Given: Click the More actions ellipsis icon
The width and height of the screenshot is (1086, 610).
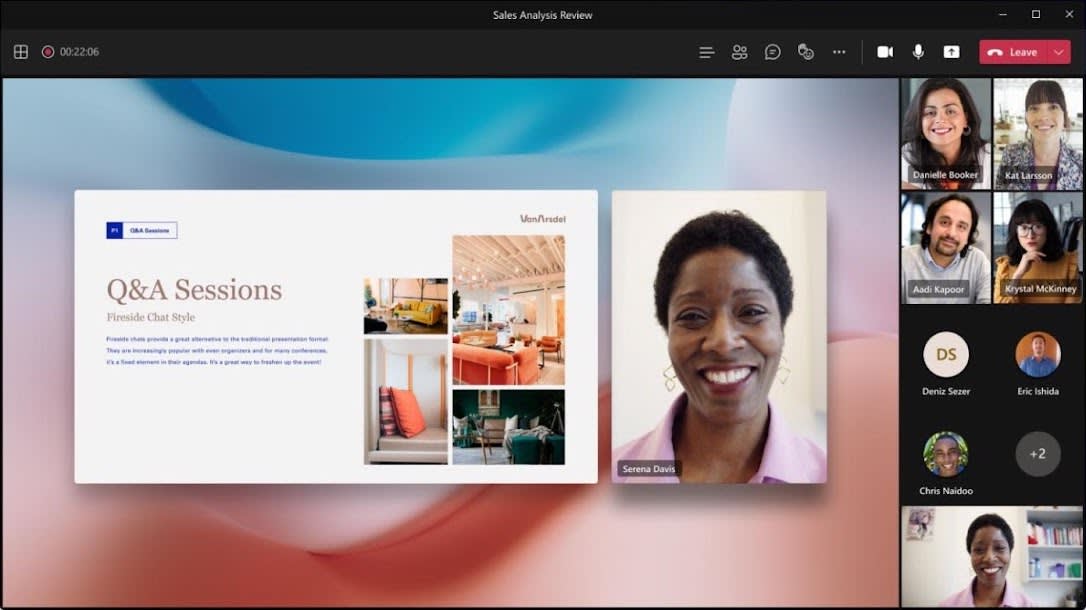Looking at the screenshot, I should pos(839,51).
